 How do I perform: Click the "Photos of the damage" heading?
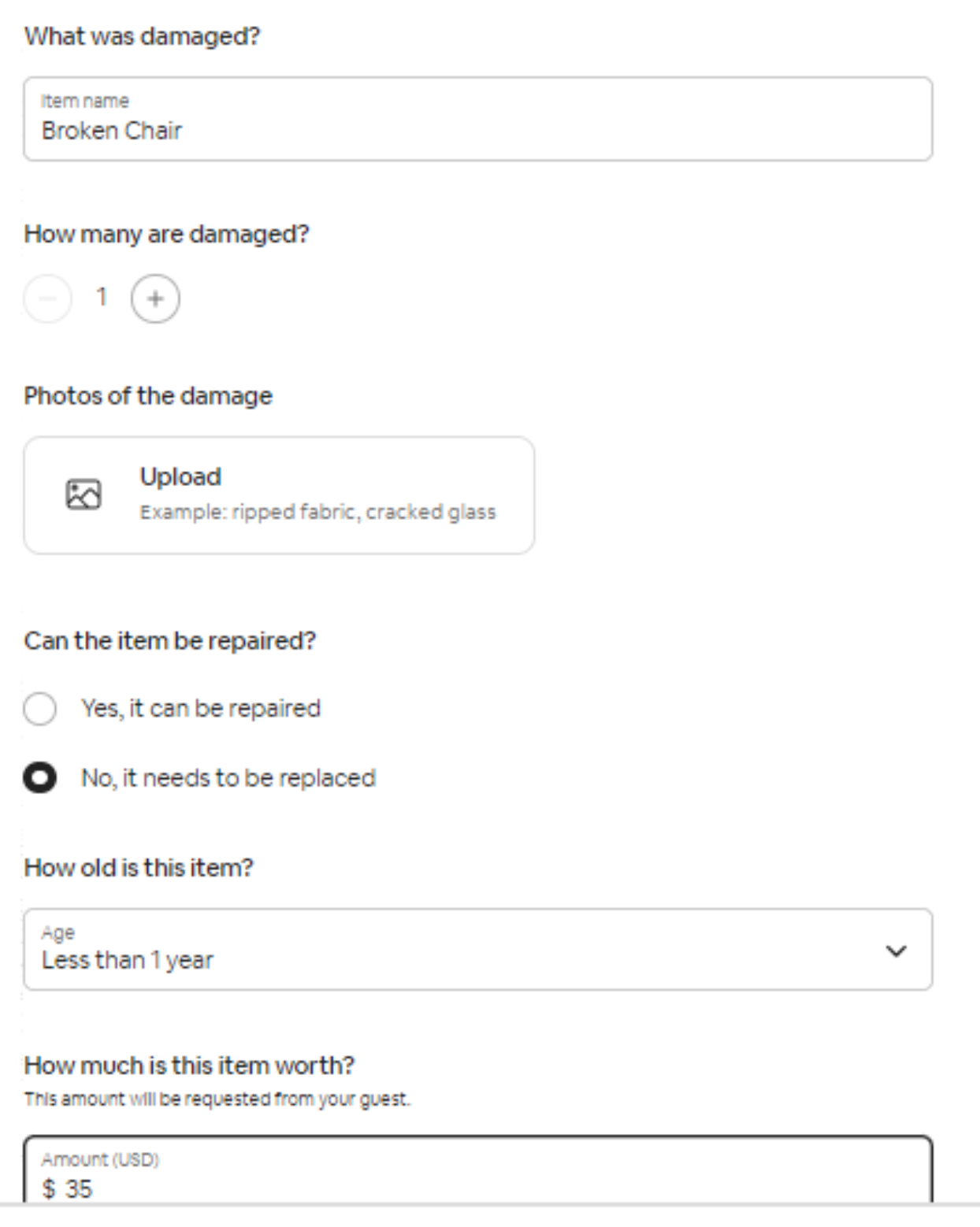pos(148,395)
